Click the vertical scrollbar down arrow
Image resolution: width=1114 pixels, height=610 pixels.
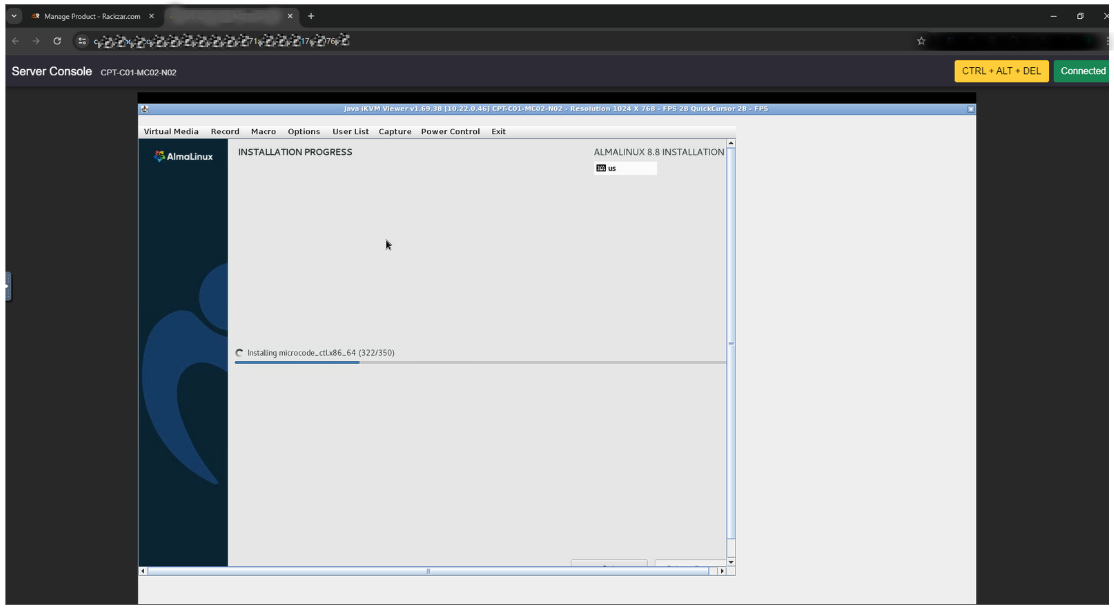pos(730,562)
